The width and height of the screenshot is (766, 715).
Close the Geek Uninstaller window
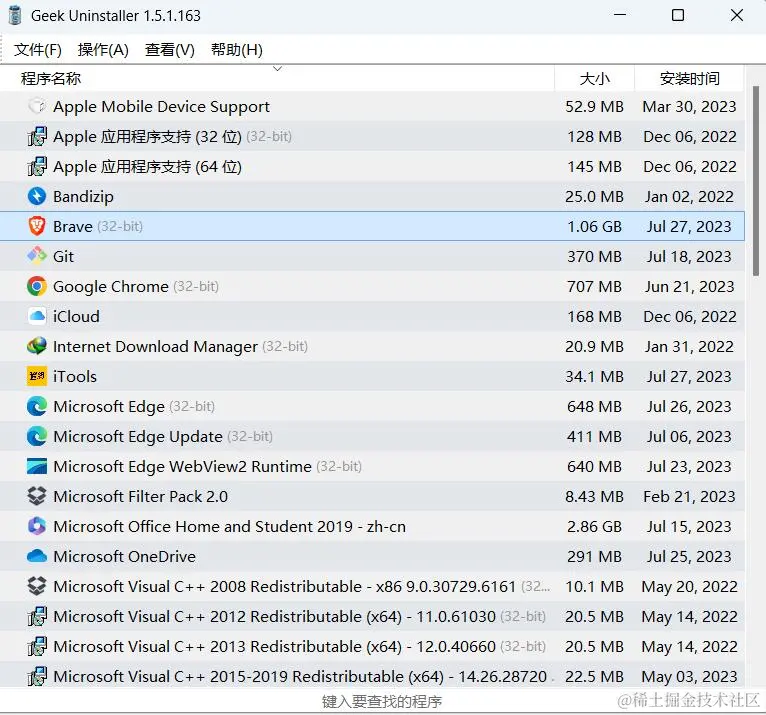pos(737,15)
